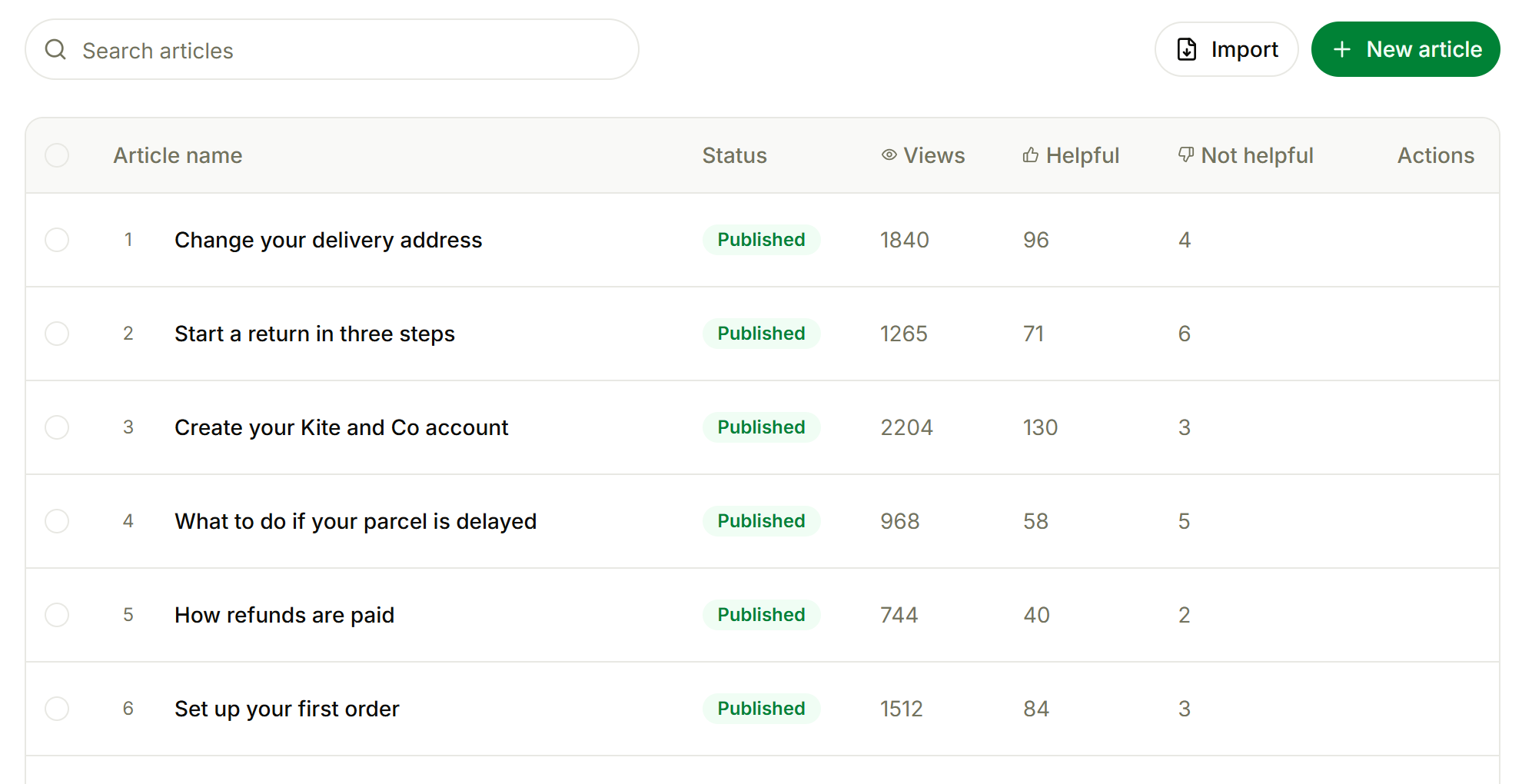Screen dimensions: 1522x784
Task: Click the Published badge for How refunds are paid
Action: (761, 615)
